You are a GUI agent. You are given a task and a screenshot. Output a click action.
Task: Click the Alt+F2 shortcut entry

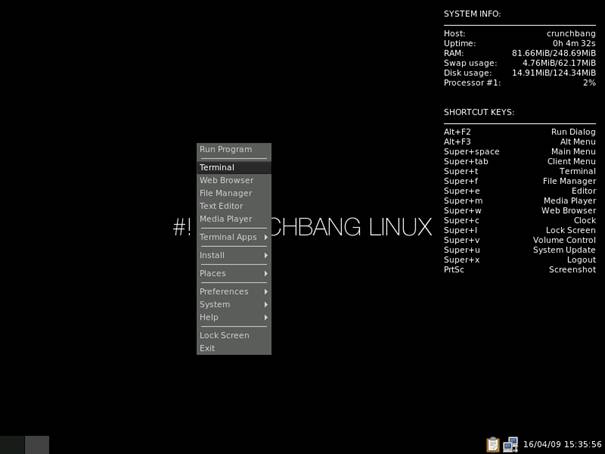[457, 132]
